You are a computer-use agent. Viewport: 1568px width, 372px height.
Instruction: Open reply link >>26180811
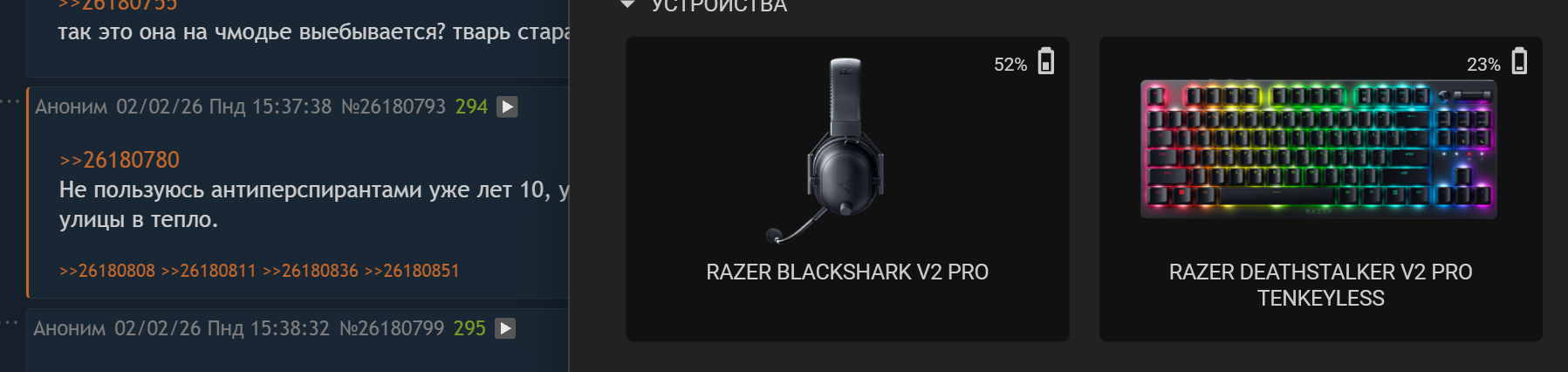click(209, 271)
